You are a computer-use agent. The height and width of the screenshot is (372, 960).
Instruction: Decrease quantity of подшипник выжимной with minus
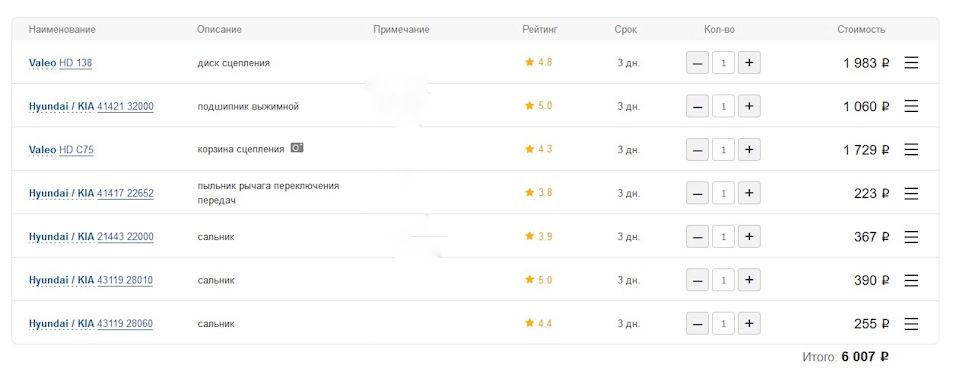pyautogui.click(x=697, y=106)
